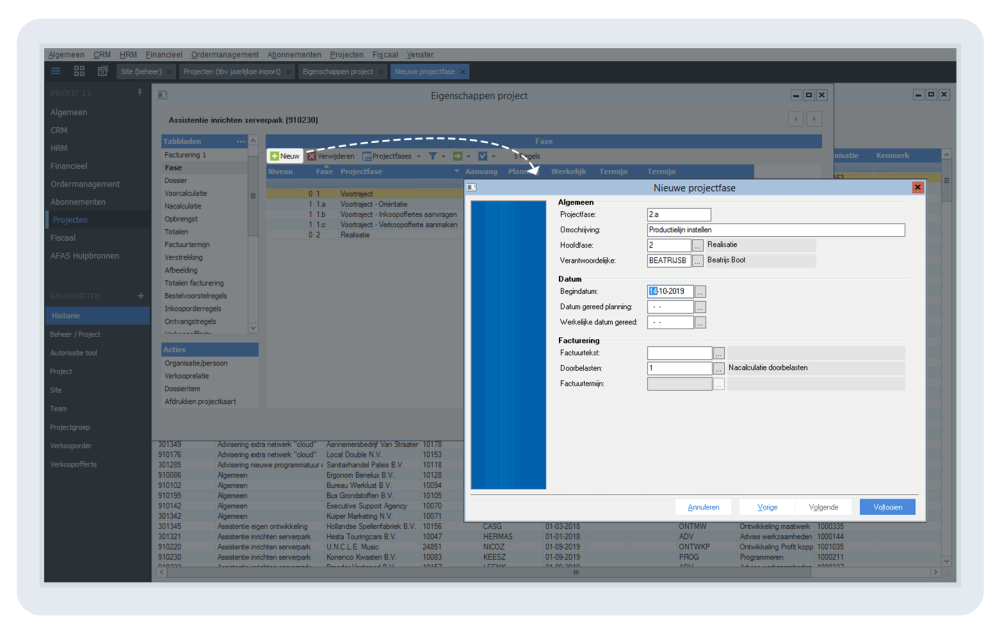Select Voorcalculatie in the Tabbladen list
The image size is (1000, 641).
pyautogui.click(x=186, y=193)
